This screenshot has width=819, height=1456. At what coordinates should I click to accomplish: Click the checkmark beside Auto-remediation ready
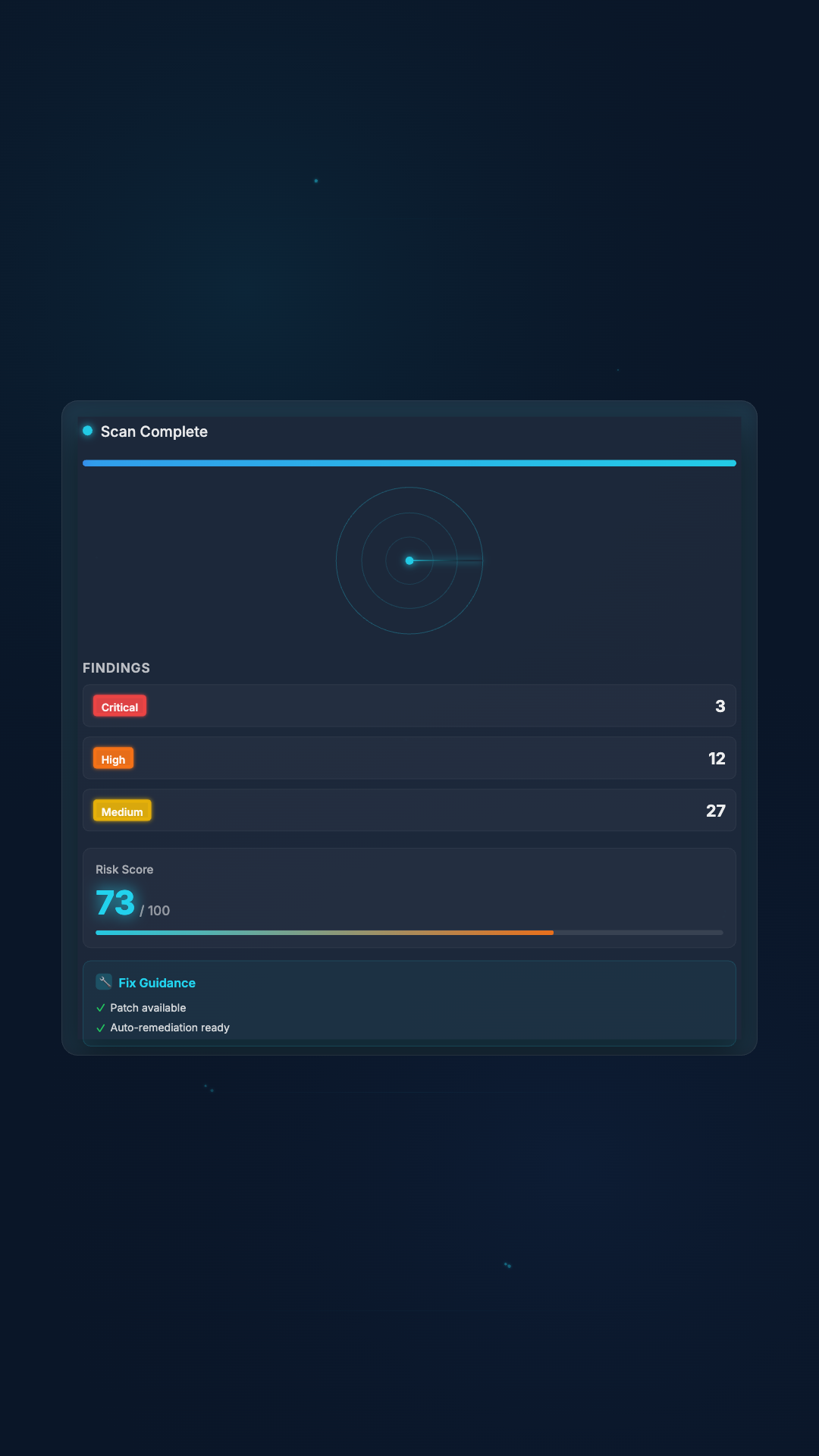click(100, 1028)
